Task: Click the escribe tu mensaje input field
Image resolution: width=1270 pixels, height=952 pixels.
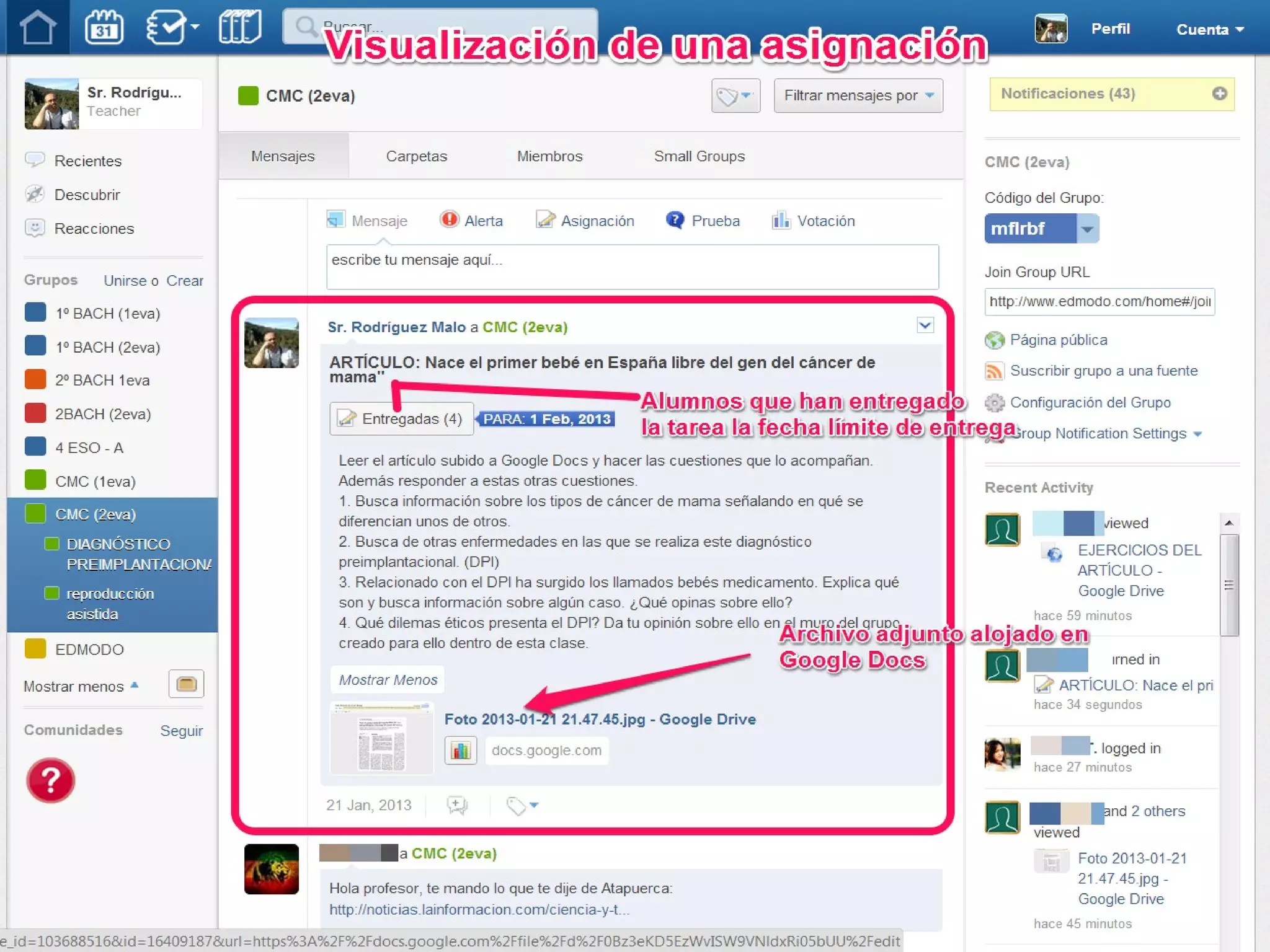Action: [632, 267]
